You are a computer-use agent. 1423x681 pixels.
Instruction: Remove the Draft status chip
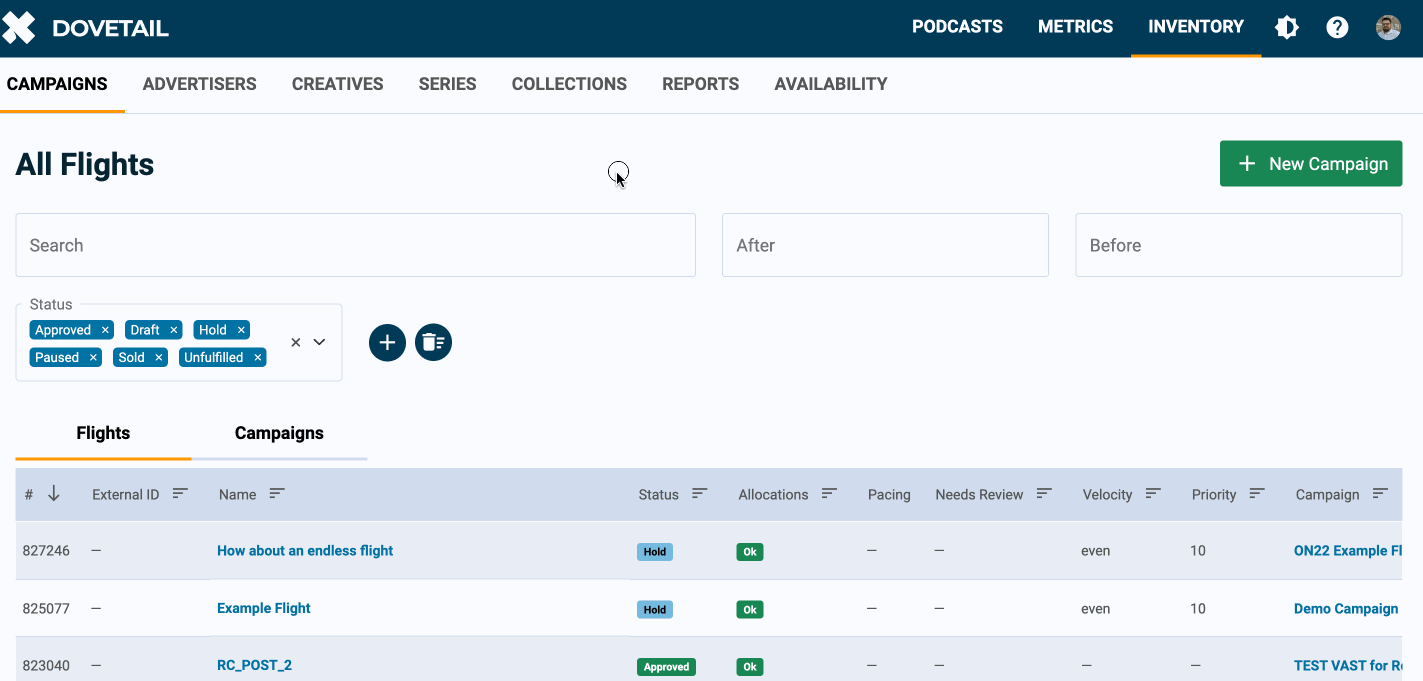(174, 330)
